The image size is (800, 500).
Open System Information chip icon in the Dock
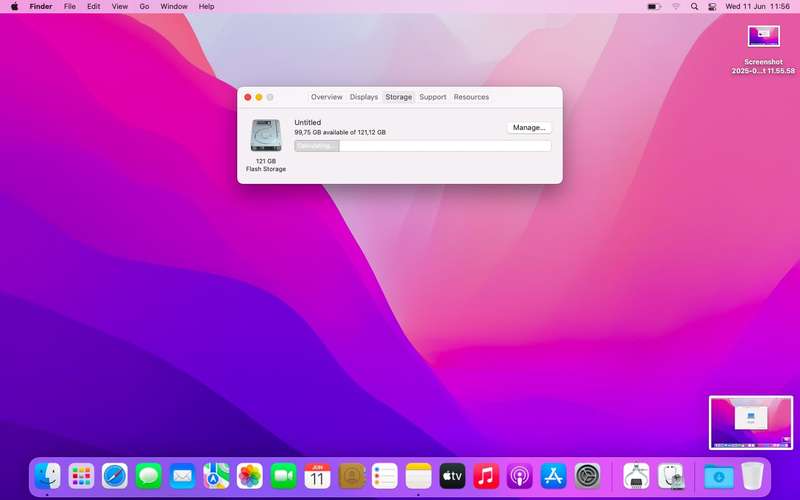click(636, 476)
